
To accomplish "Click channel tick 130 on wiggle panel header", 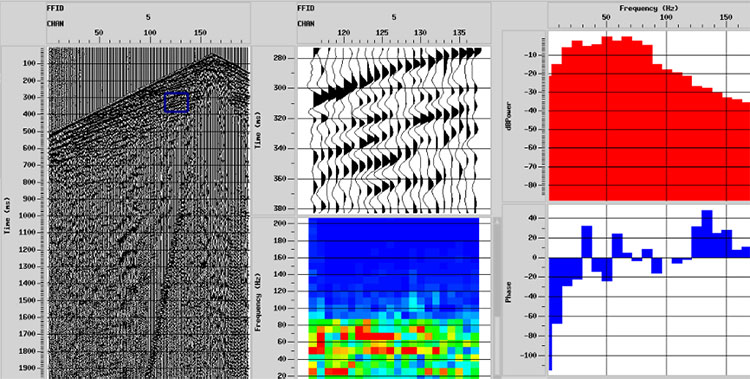I will coord(420,33).
